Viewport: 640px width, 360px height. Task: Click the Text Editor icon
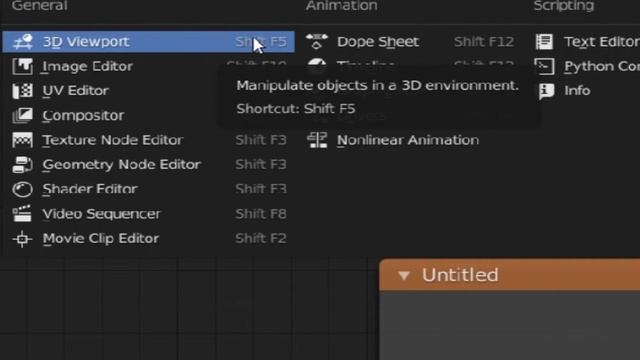coord(544,42)
